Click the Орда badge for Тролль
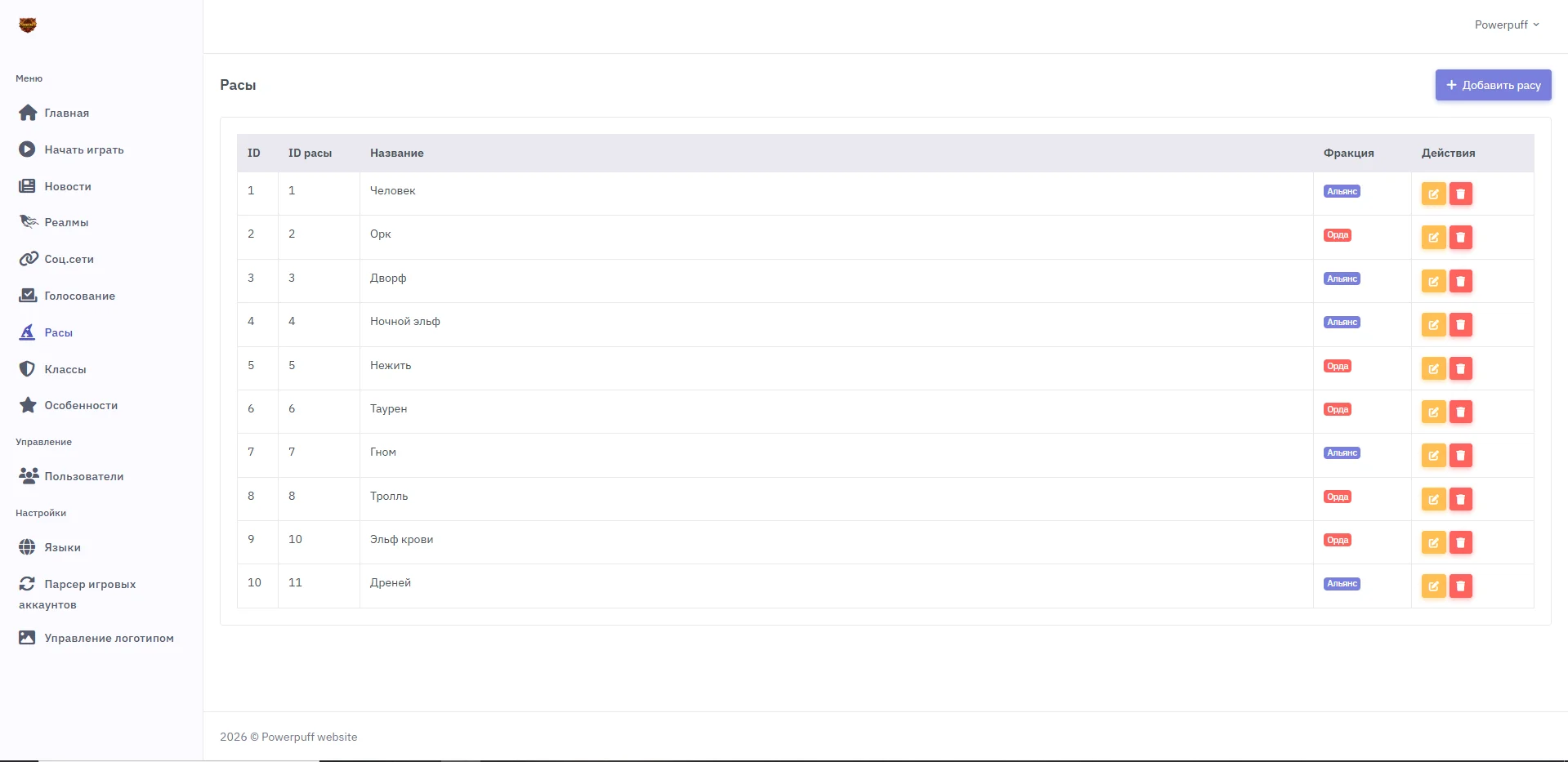 (x=1338, y=497)
